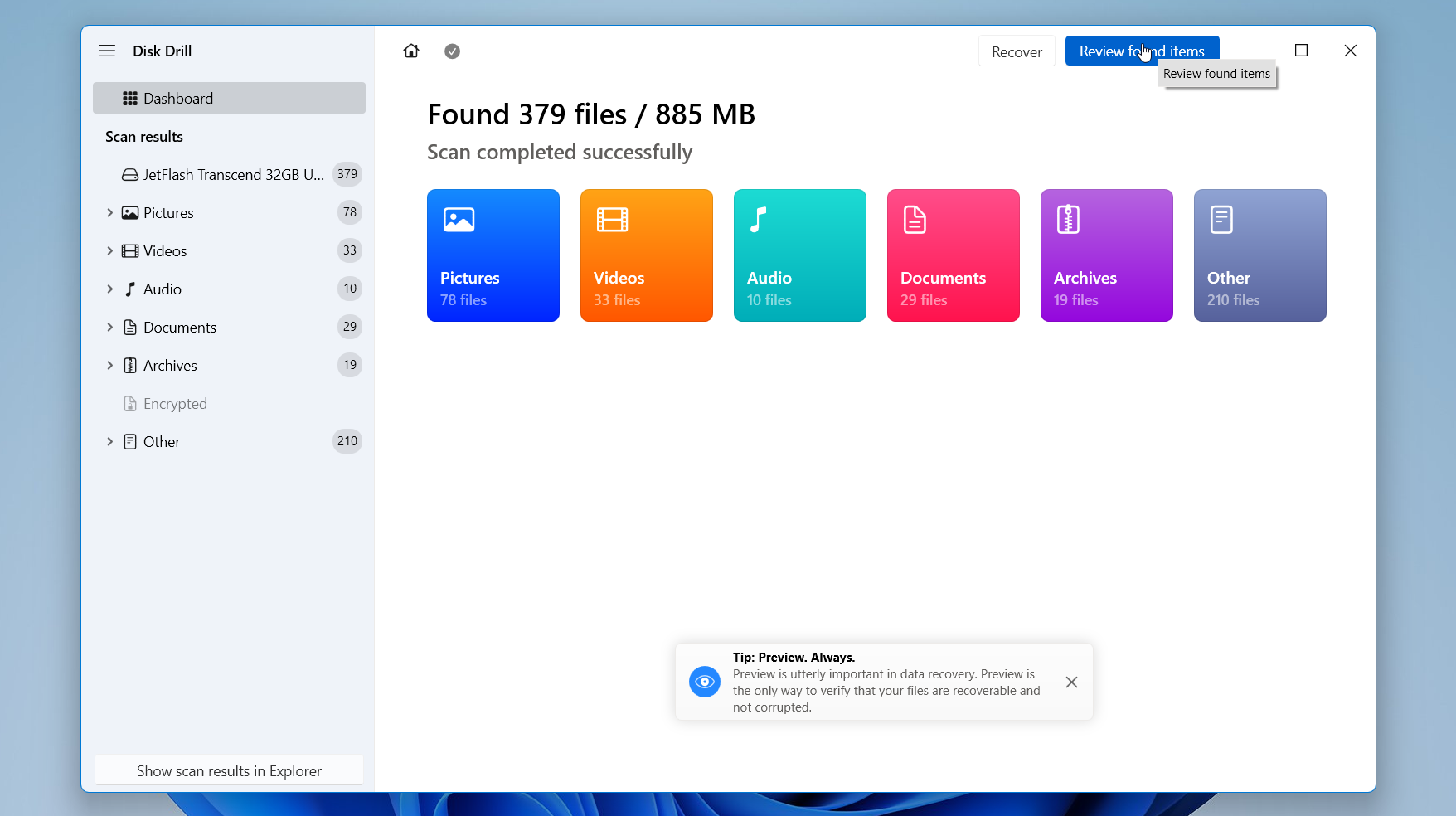
Task: Expand the Audio tree item
Action: pyautogui.click(x=109, y=289)
